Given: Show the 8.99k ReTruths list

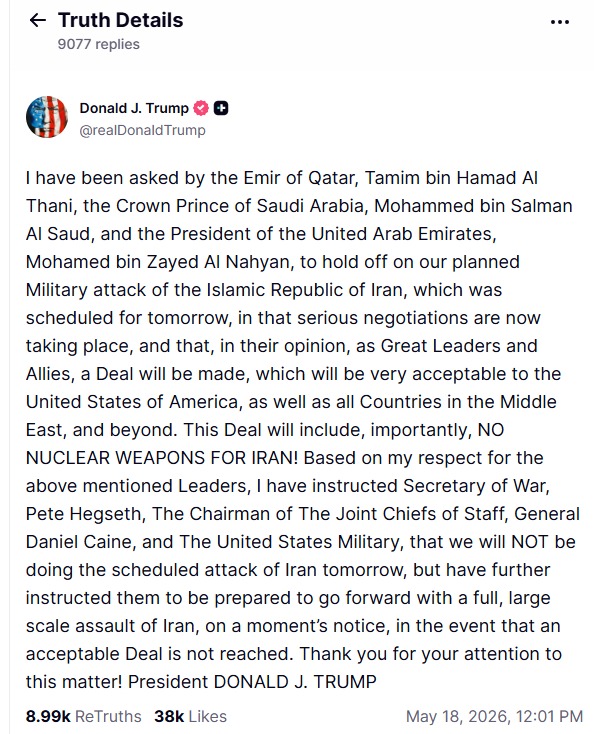Looking at the screenshot, I should point(83,716).
